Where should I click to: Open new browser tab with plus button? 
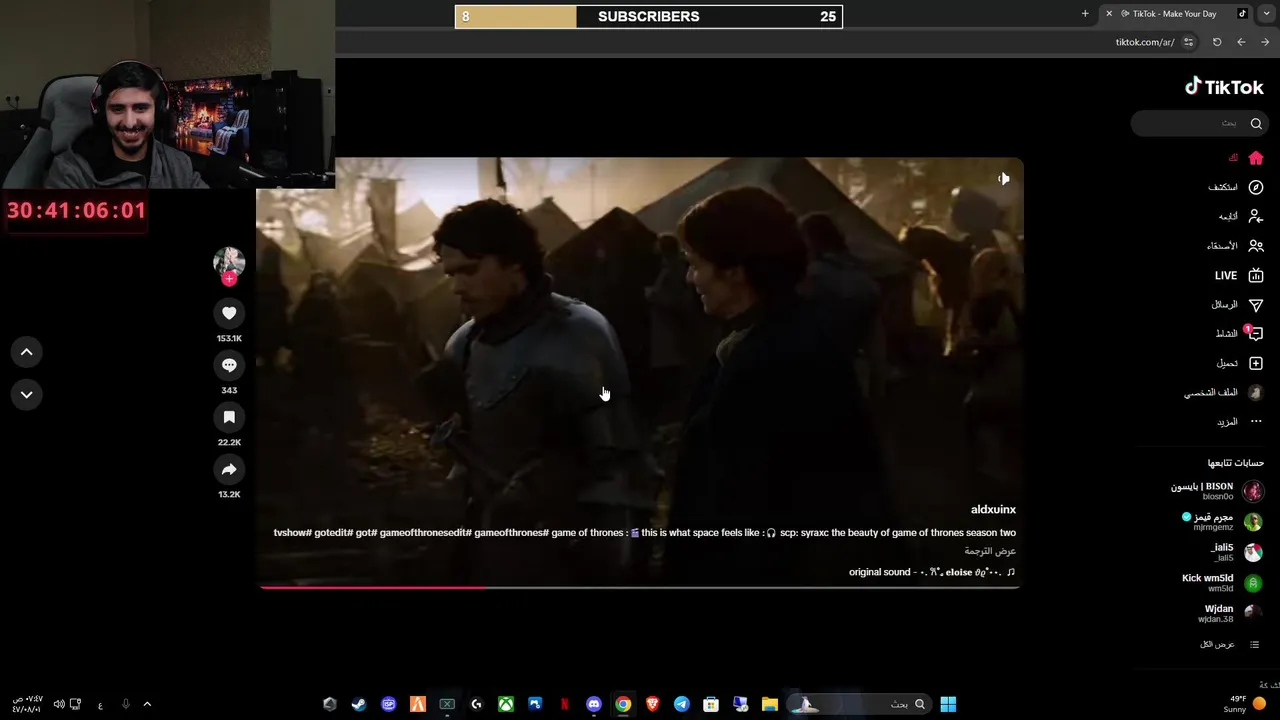click(1085, 14)
